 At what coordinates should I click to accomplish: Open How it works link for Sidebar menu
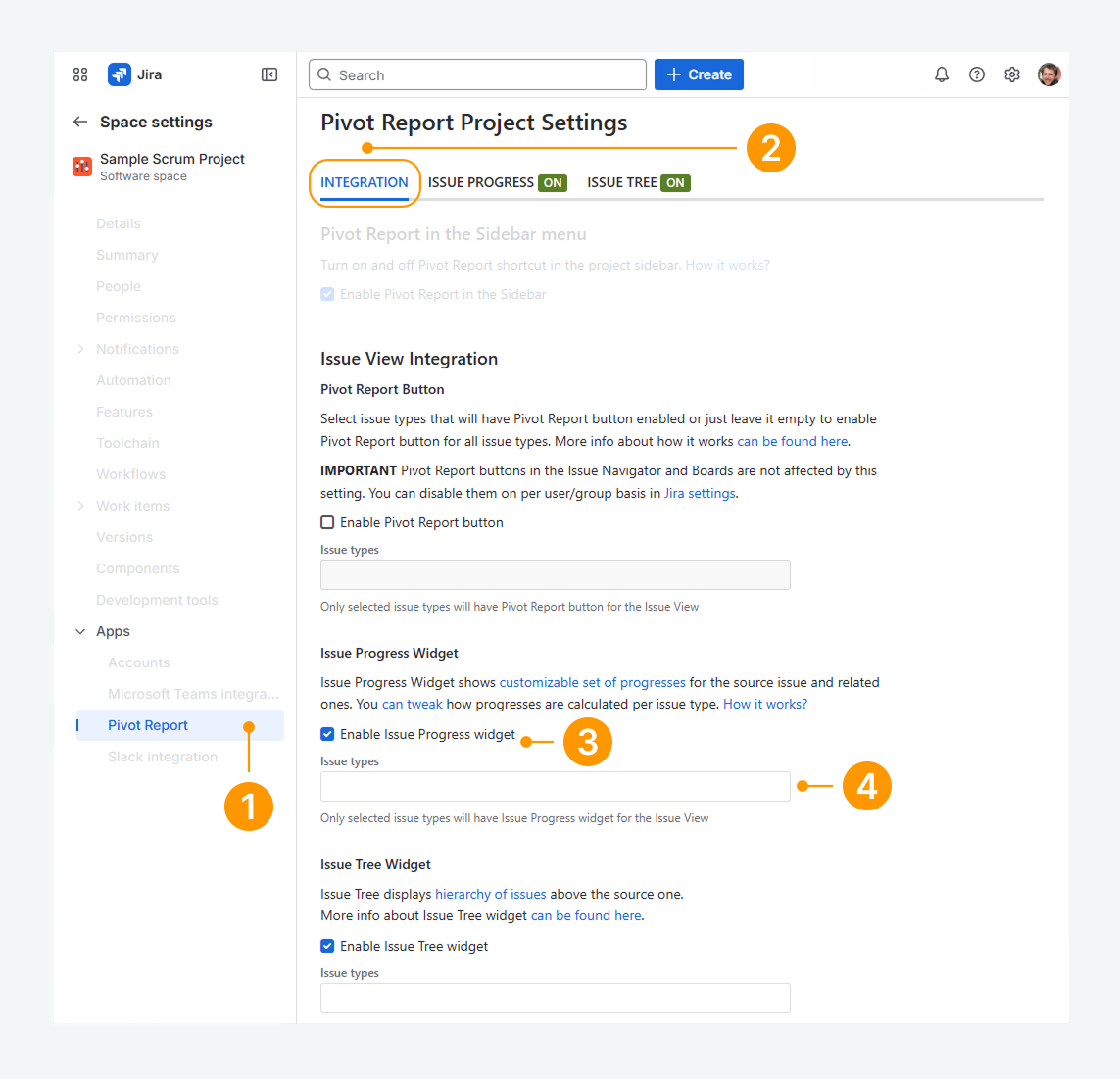pyautogui.click(x=727, y=266)
